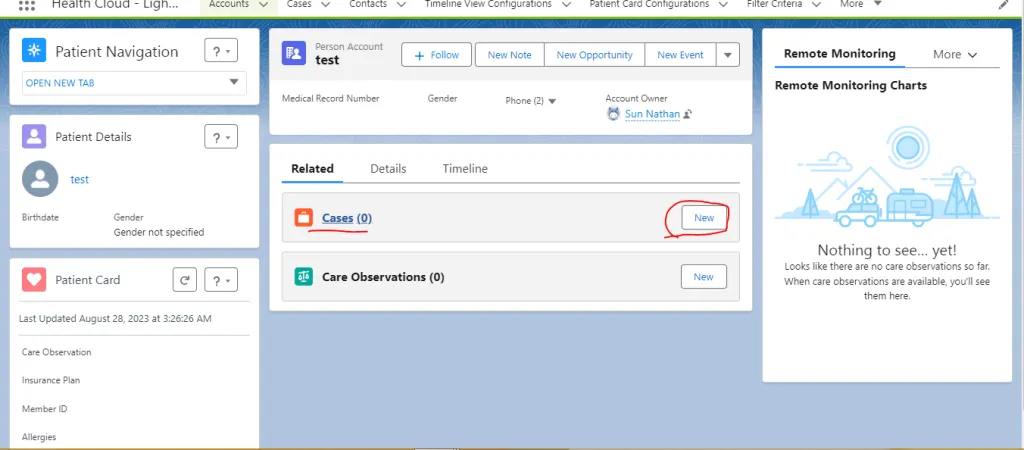Select the Remote Monitoring tab
Image resolution: width=1024 pixels, height=450 pixels.
(x=839, y=54)
